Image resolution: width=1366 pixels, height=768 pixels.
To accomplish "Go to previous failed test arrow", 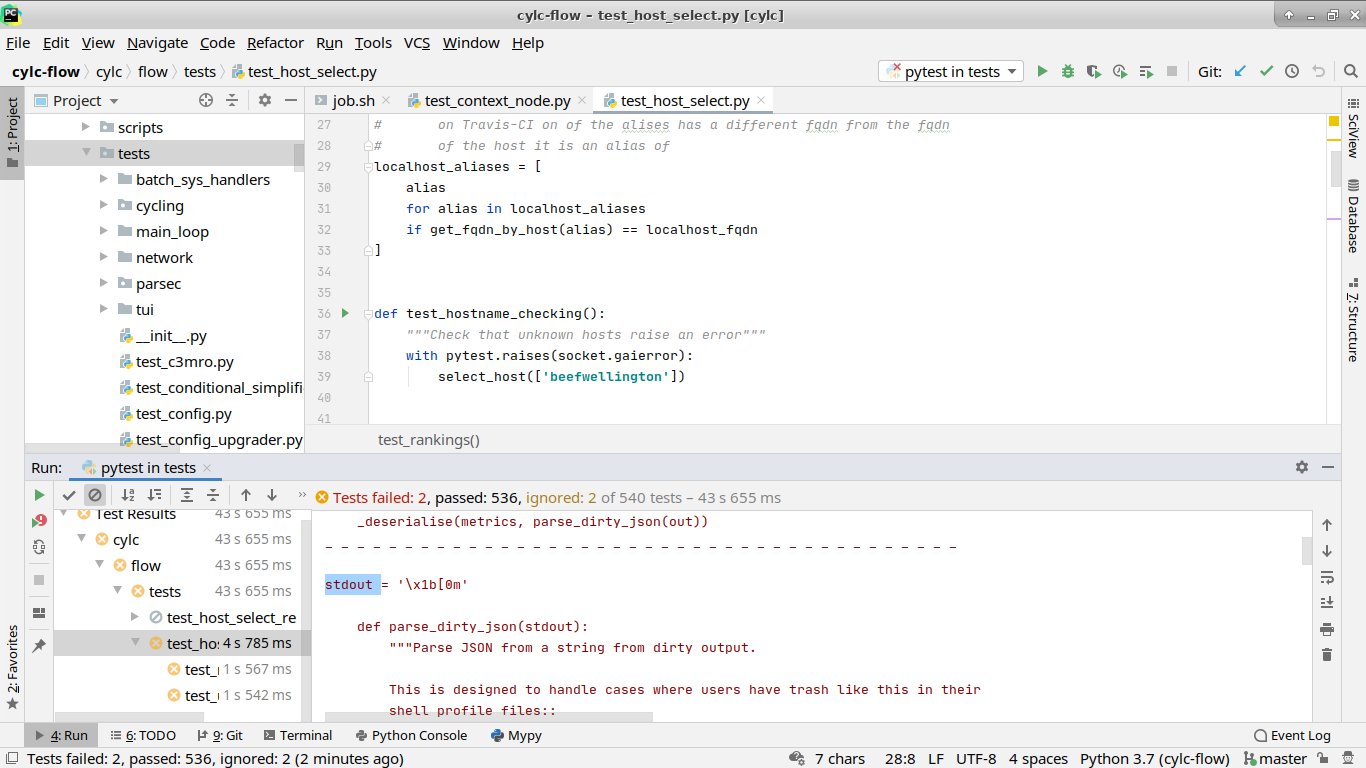I will (246, 495).
